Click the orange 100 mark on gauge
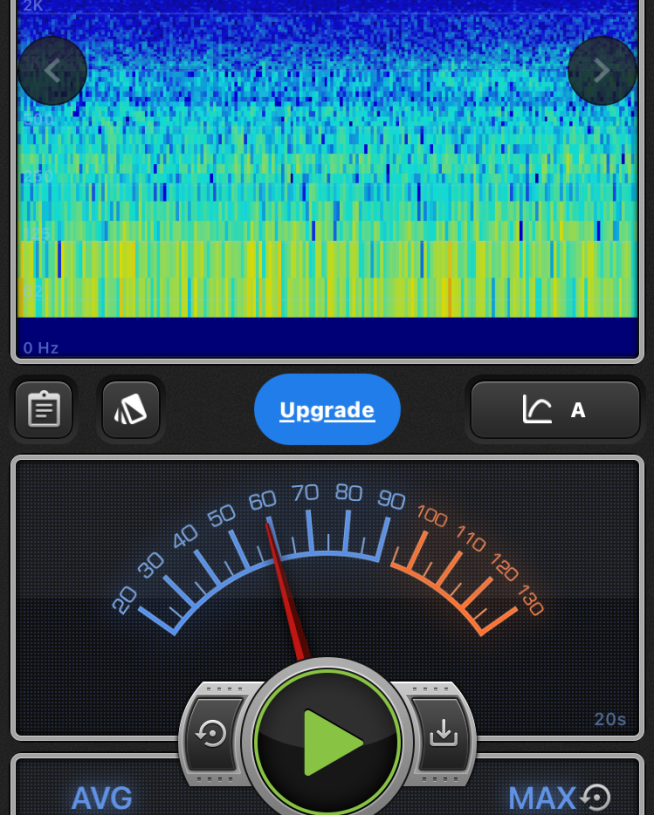This screenshot has height=815, width=654. 432,516
